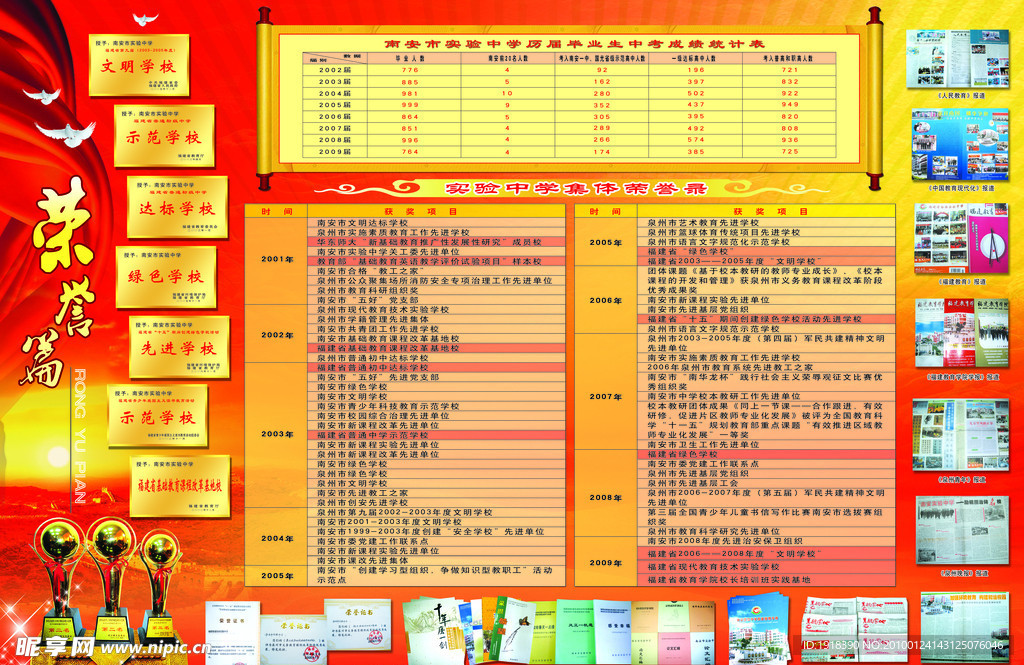Click the 绿色学校 gold plaque
This screenshot has width=1024, height=665.
(166, 277)
